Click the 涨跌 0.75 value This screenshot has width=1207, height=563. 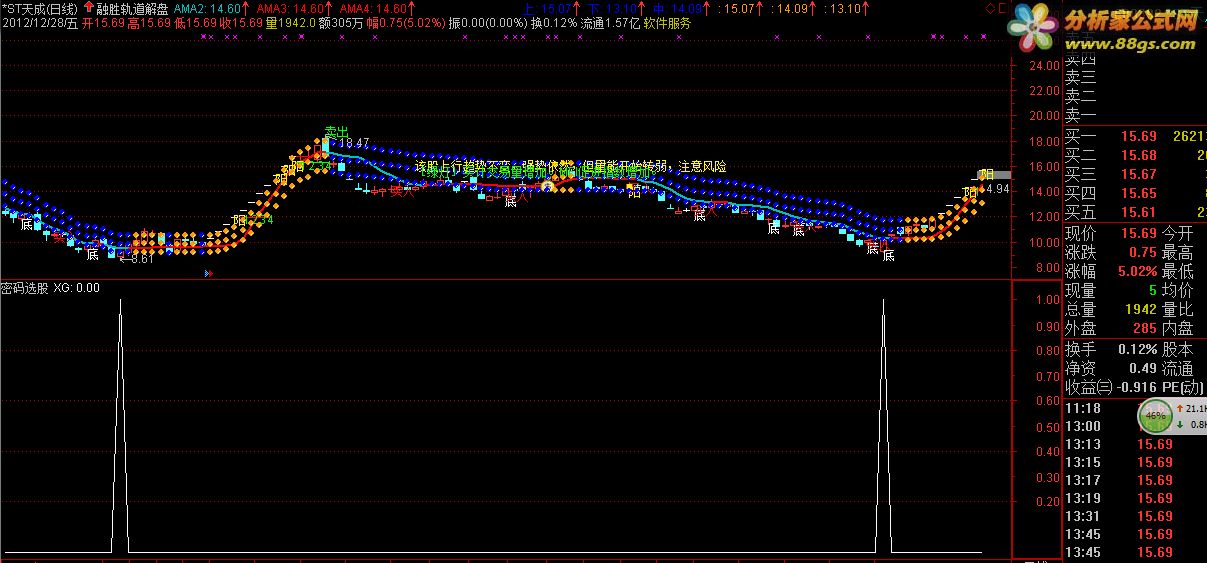1143,252
